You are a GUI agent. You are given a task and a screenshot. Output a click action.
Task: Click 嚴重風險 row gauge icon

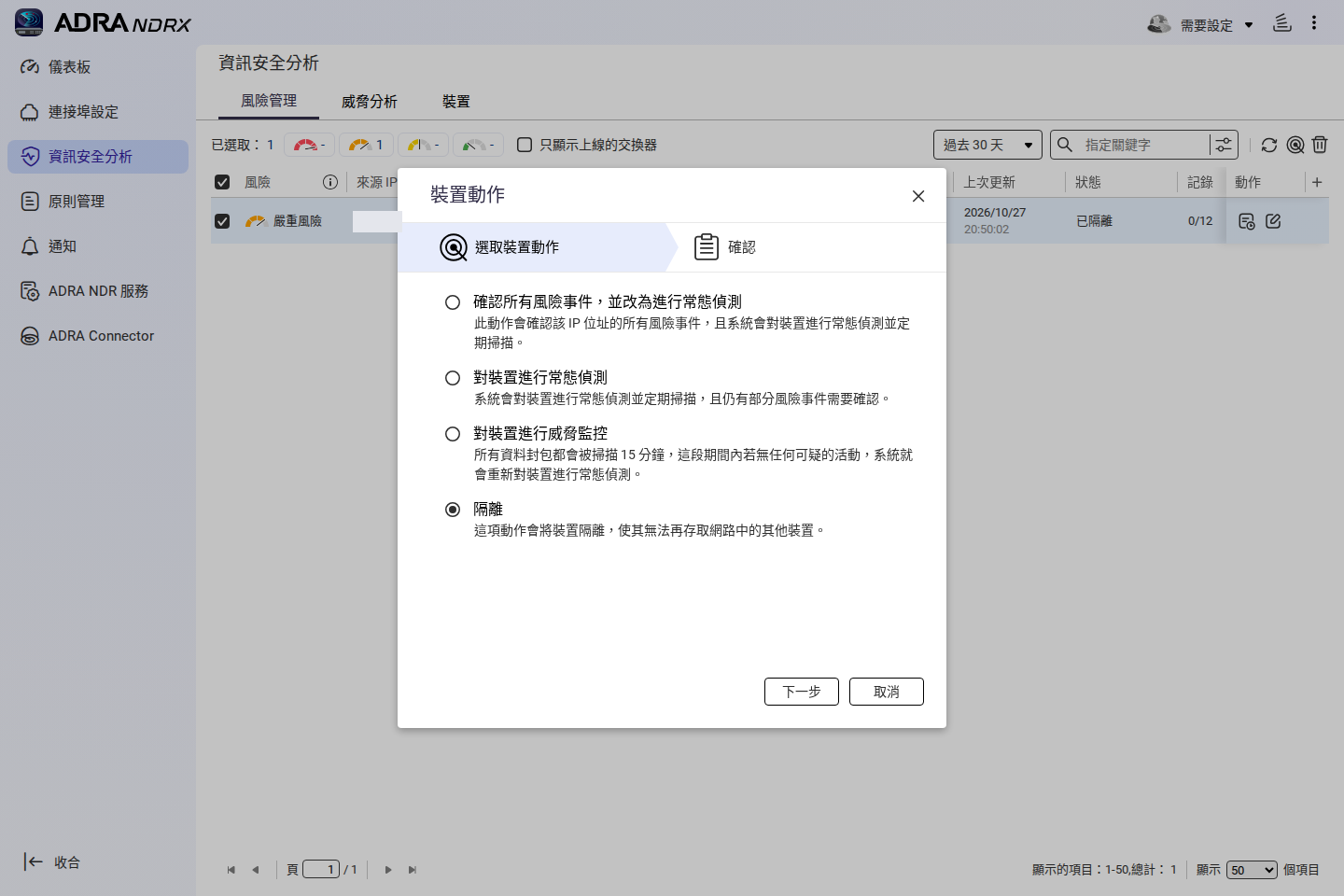(256, 221)
